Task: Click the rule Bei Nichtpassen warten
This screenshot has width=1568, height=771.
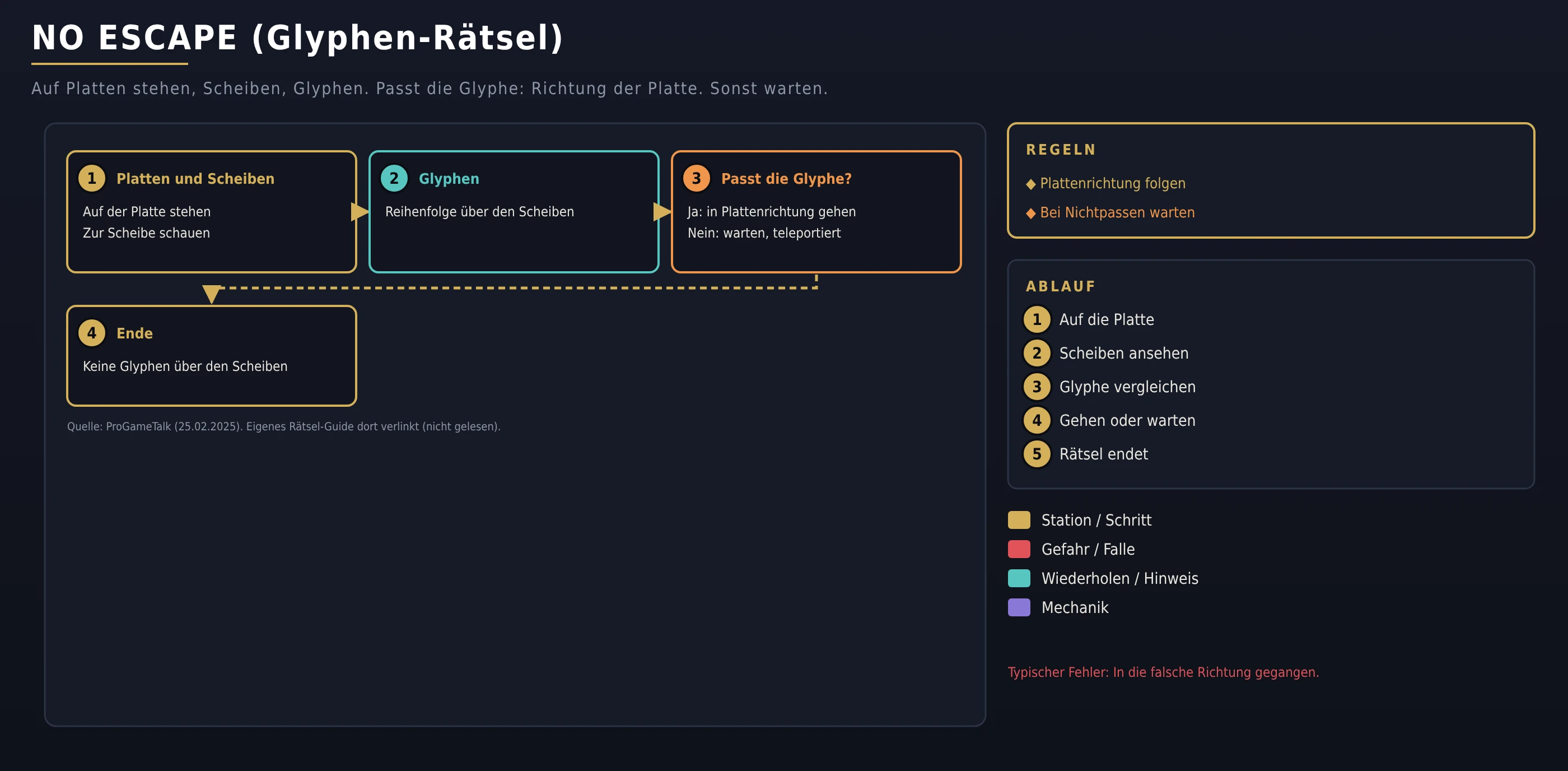Action: pos(1118,212)
